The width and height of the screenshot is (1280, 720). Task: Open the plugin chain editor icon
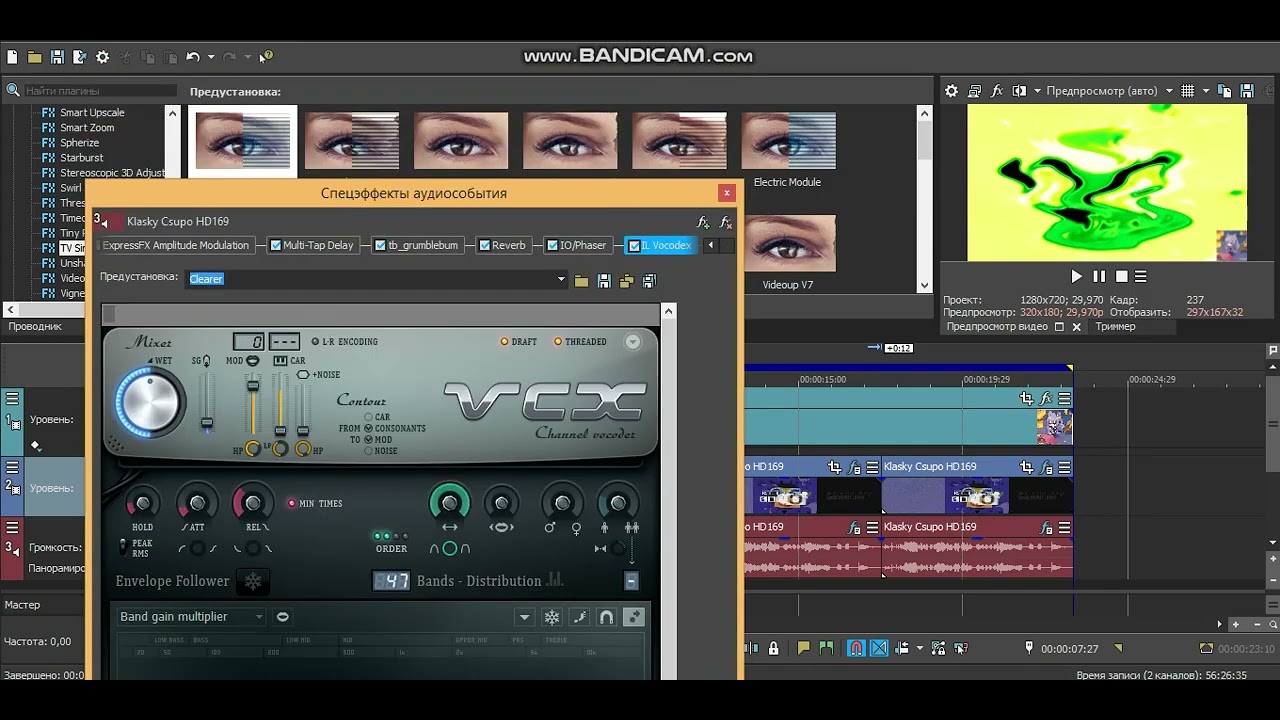point(703,222)
